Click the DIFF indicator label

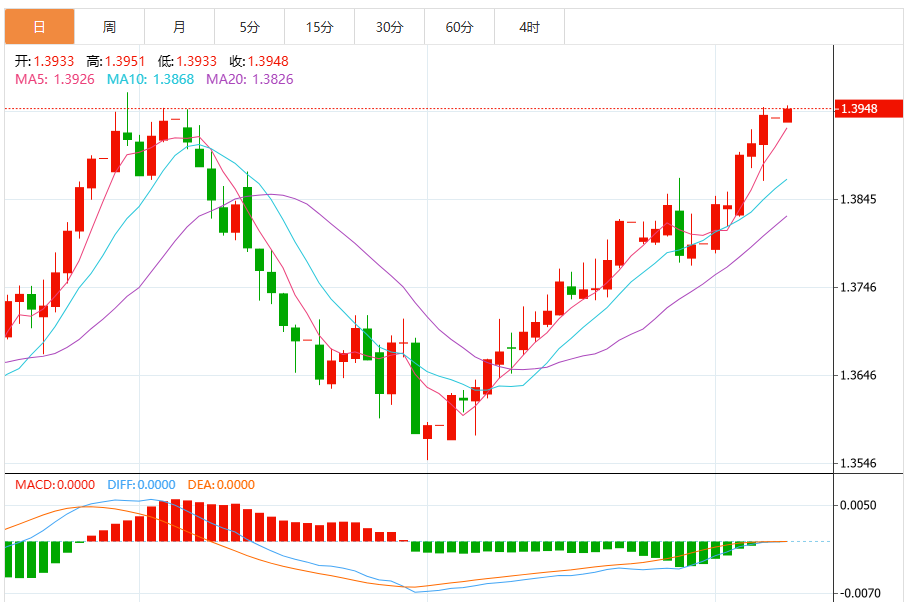[141, 485]
